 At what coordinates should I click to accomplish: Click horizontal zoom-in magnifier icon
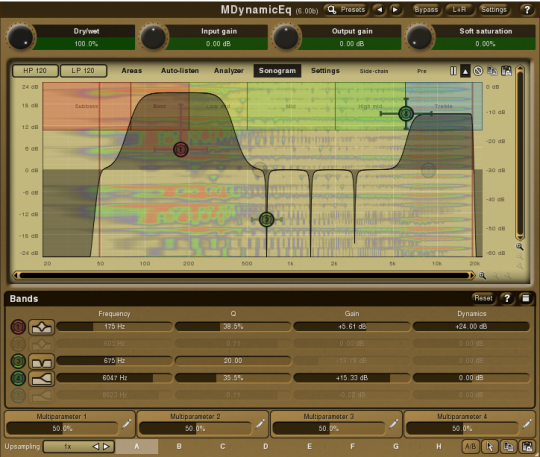(482, 276)
